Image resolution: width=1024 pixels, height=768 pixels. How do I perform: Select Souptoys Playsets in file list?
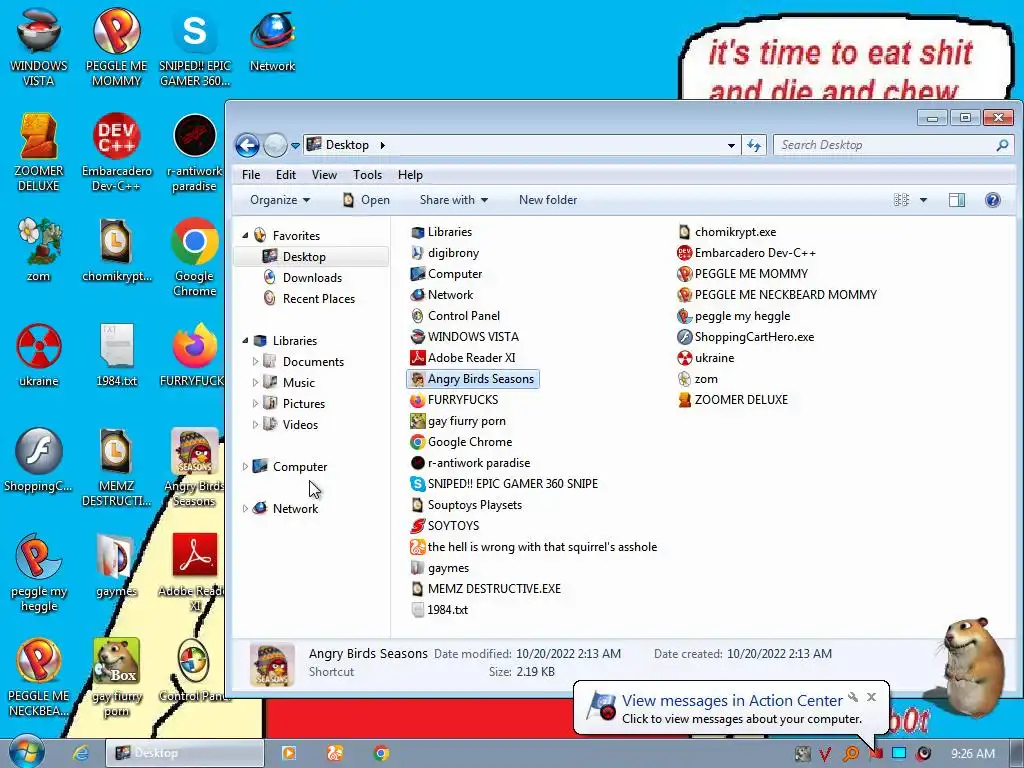click(466, 505)
